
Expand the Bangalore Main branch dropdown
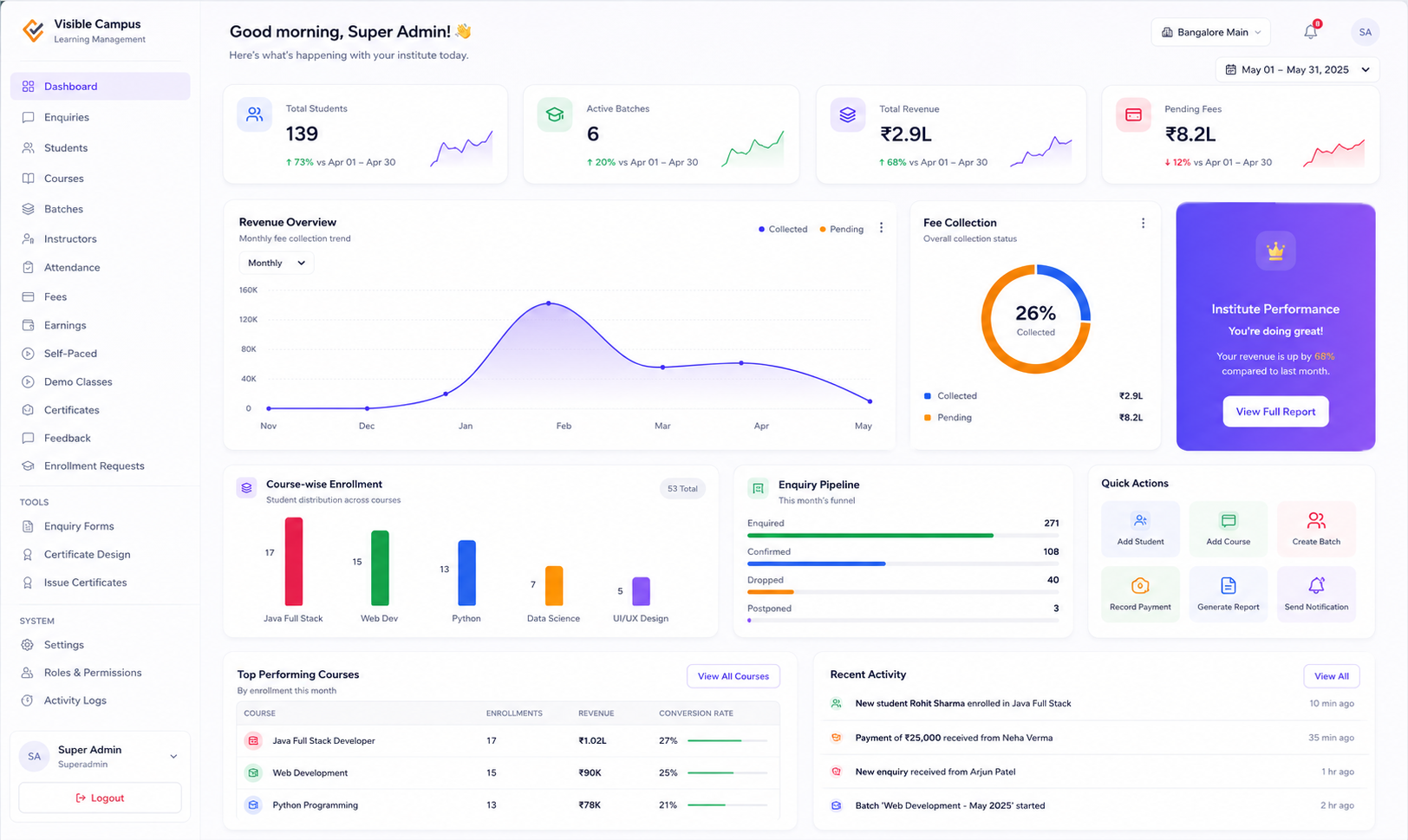pos(1211,32)
